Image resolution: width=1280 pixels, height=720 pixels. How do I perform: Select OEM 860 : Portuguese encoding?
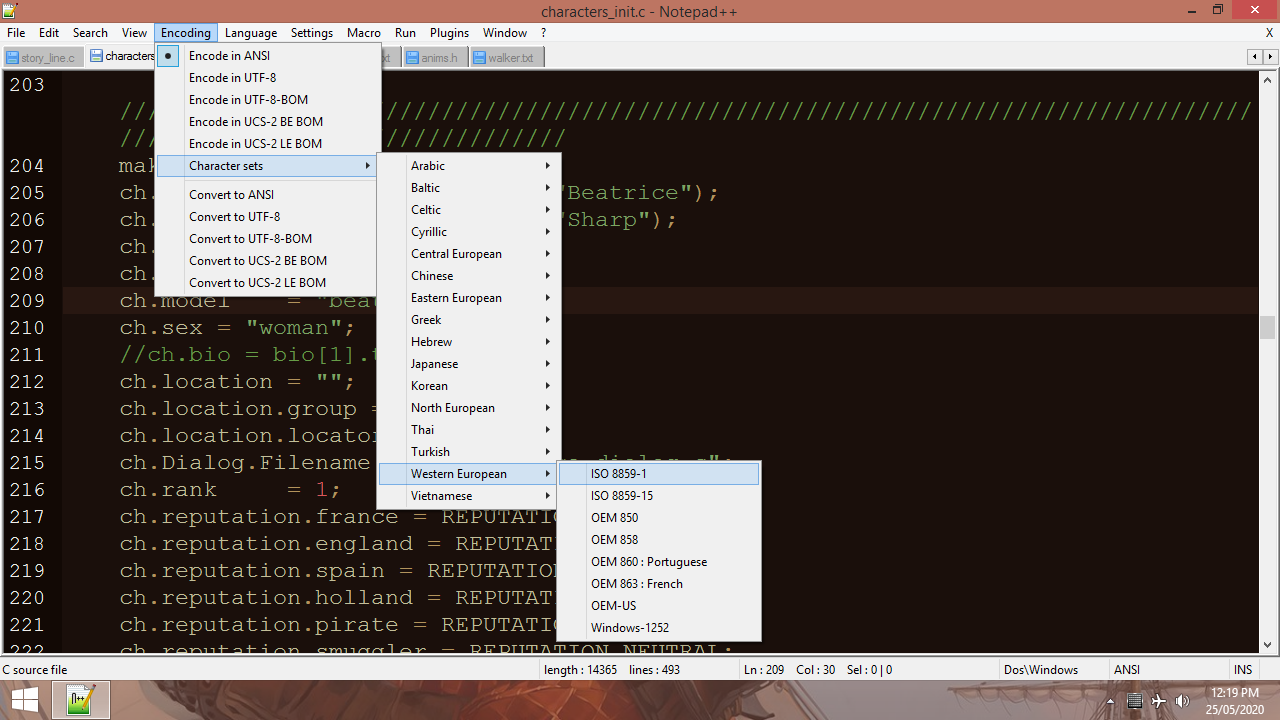click(659, 562)
